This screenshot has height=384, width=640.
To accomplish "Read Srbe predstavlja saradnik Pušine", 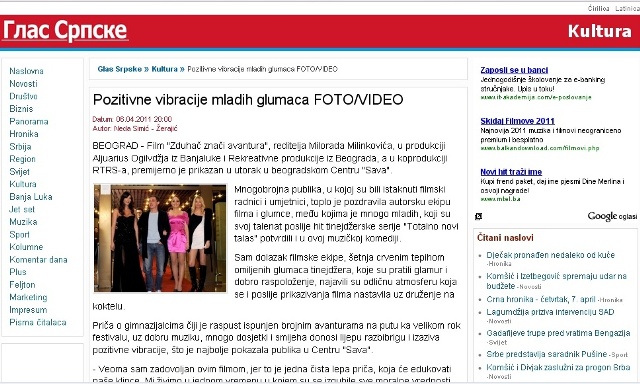I will point(546,354).
